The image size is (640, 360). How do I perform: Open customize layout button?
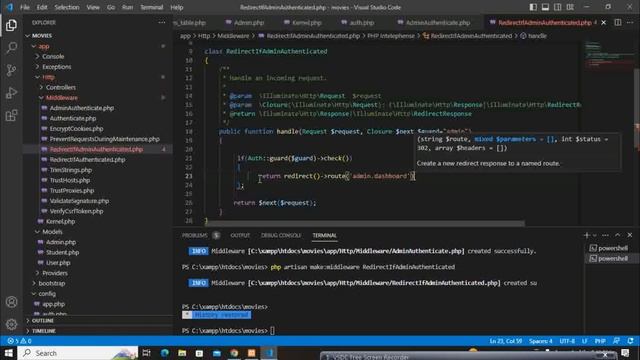tap(570, 7)
